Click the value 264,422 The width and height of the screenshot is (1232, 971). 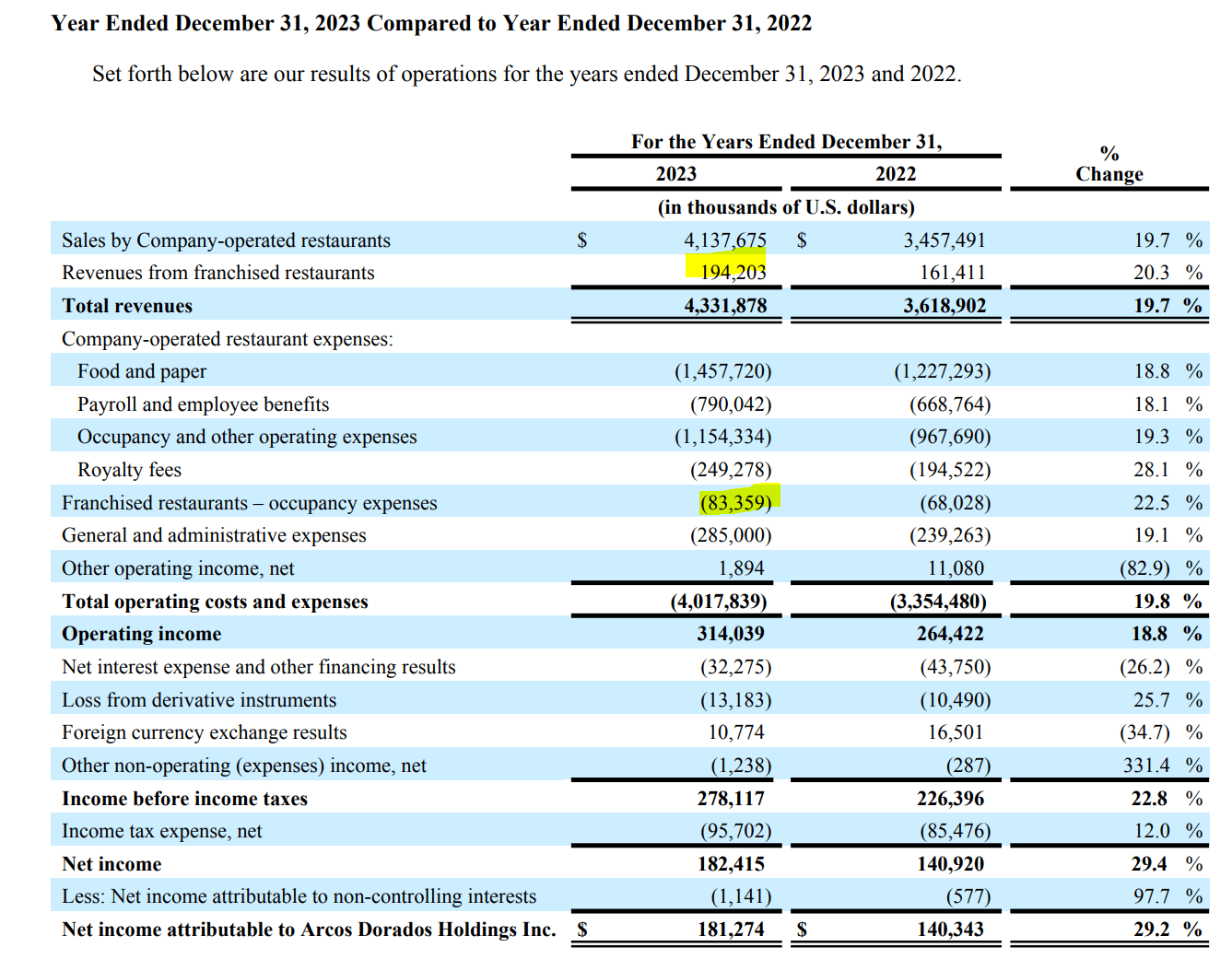950,634
